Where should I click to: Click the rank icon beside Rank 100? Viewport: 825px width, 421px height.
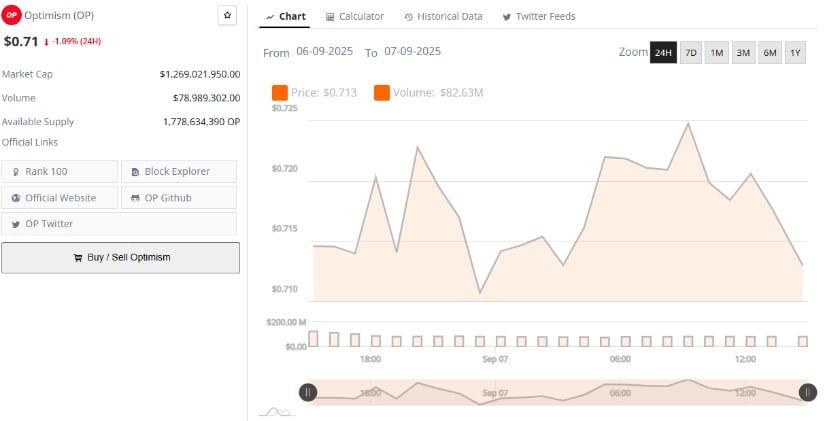(16, 172)
